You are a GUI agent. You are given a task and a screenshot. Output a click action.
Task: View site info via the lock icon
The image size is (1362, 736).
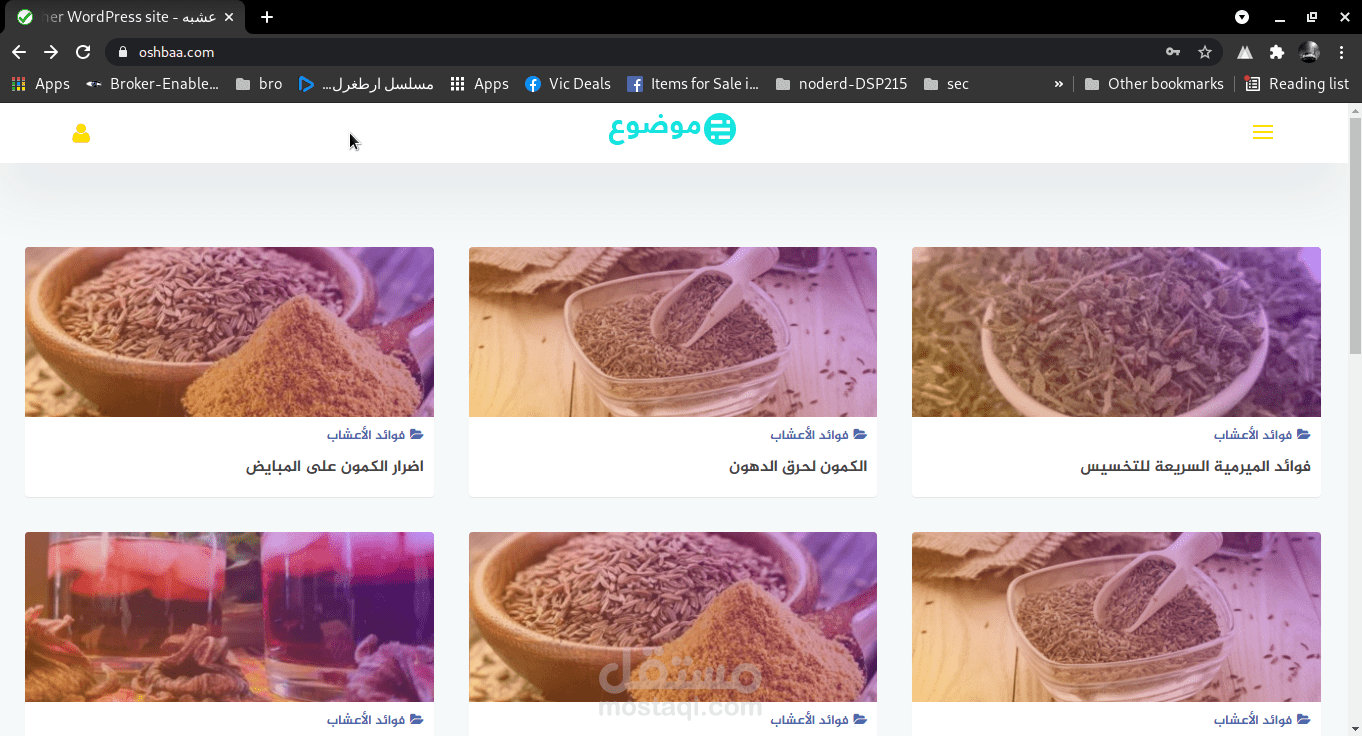pyautogui.click(x=124, y=52)
